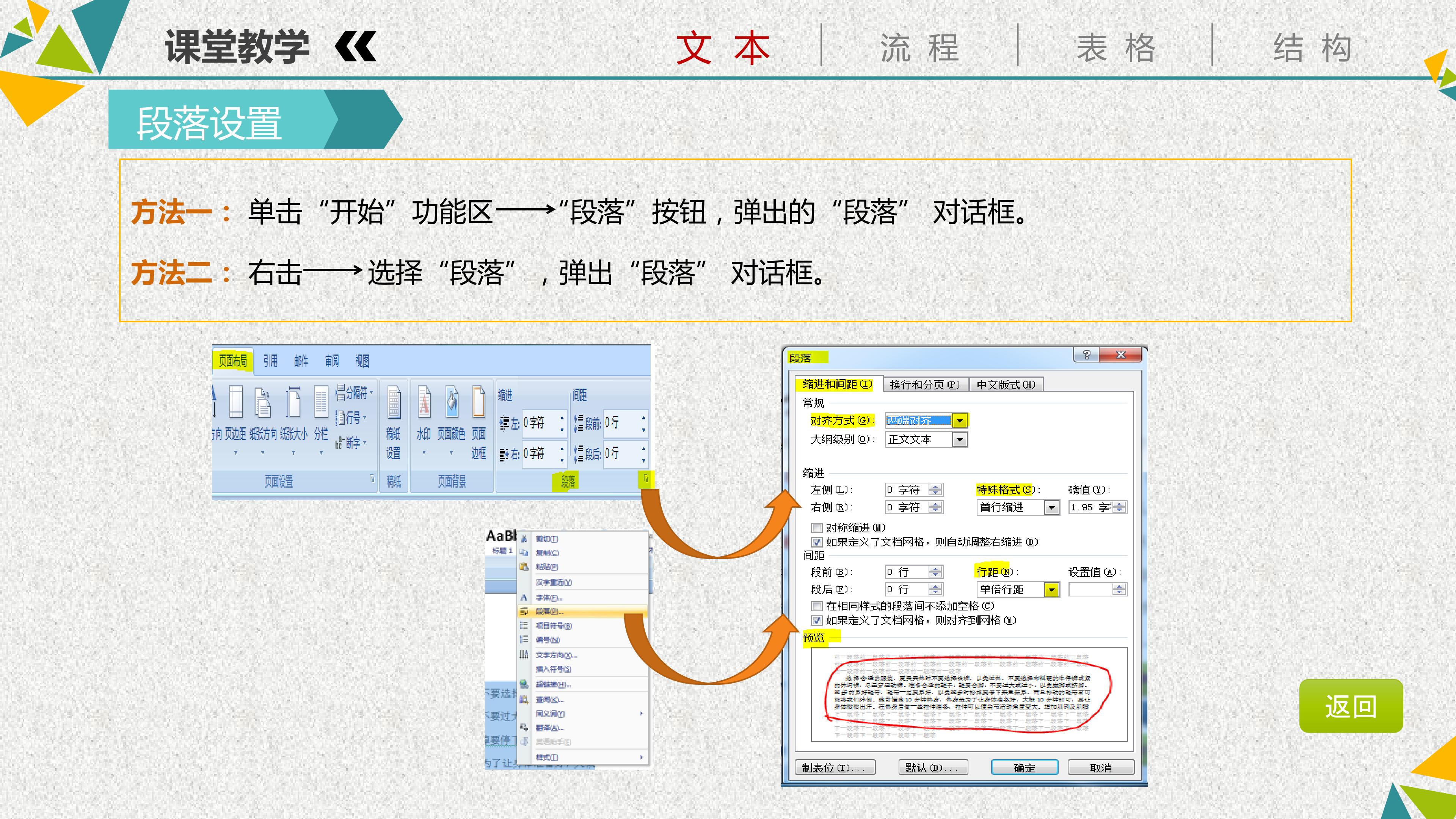Click the 取消 button
Image resolution: width=1456 pixels, height=819 pixels.
click(1100, 767)
